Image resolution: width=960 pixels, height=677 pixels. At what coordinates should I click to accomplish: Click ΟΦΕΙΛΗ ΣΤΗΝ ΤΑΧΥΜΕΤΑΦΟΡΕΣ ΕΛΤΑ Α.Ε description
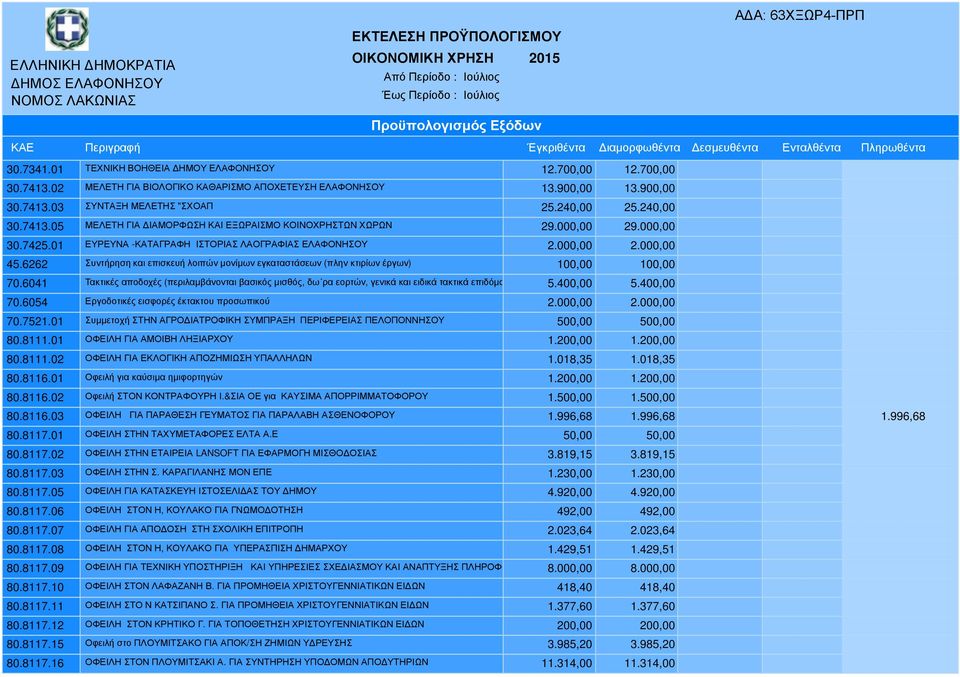pos(181,434)
